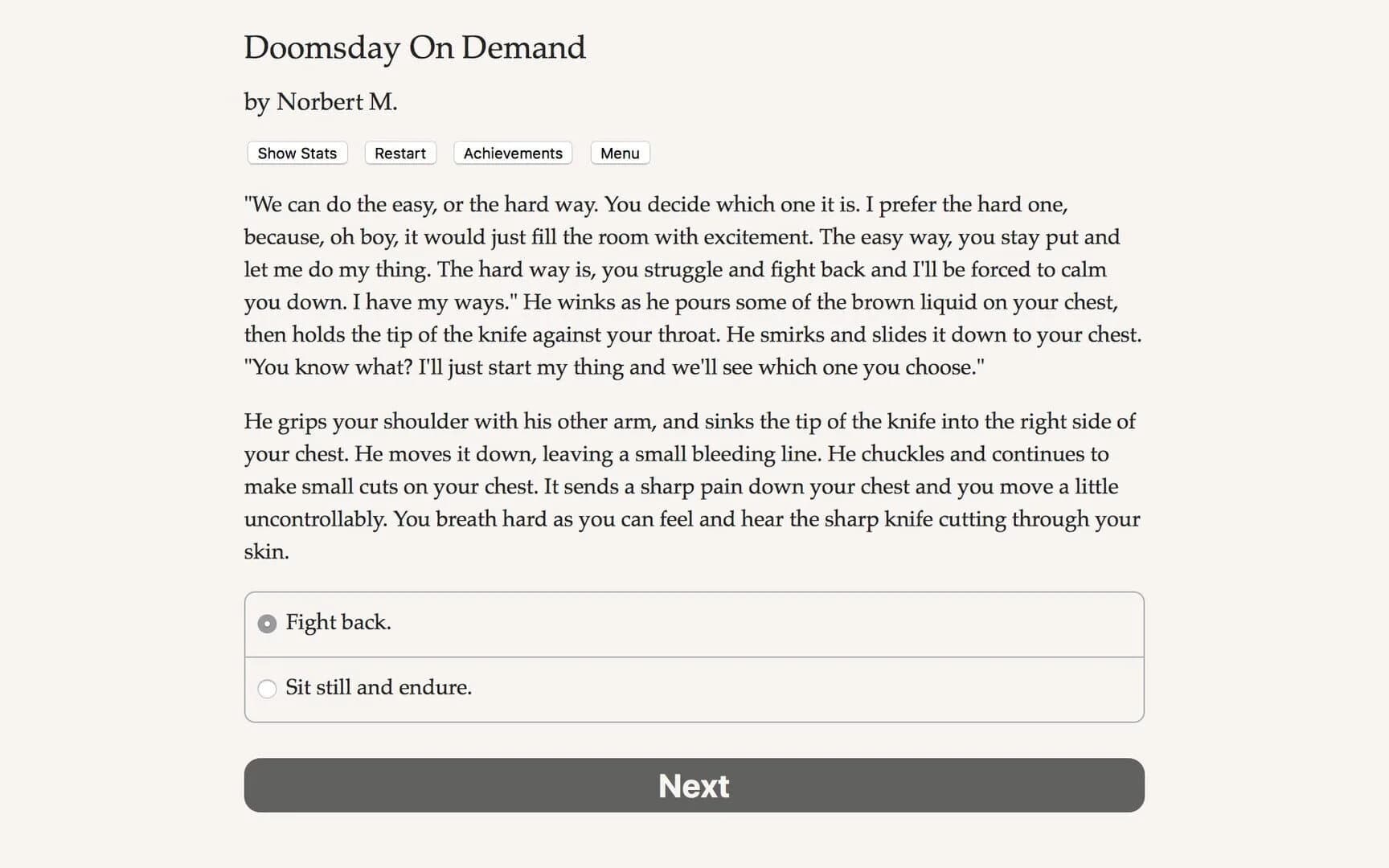Advance the story with Next
The height and width of the screenshot is (868, 1389).
tap(694, 785)
